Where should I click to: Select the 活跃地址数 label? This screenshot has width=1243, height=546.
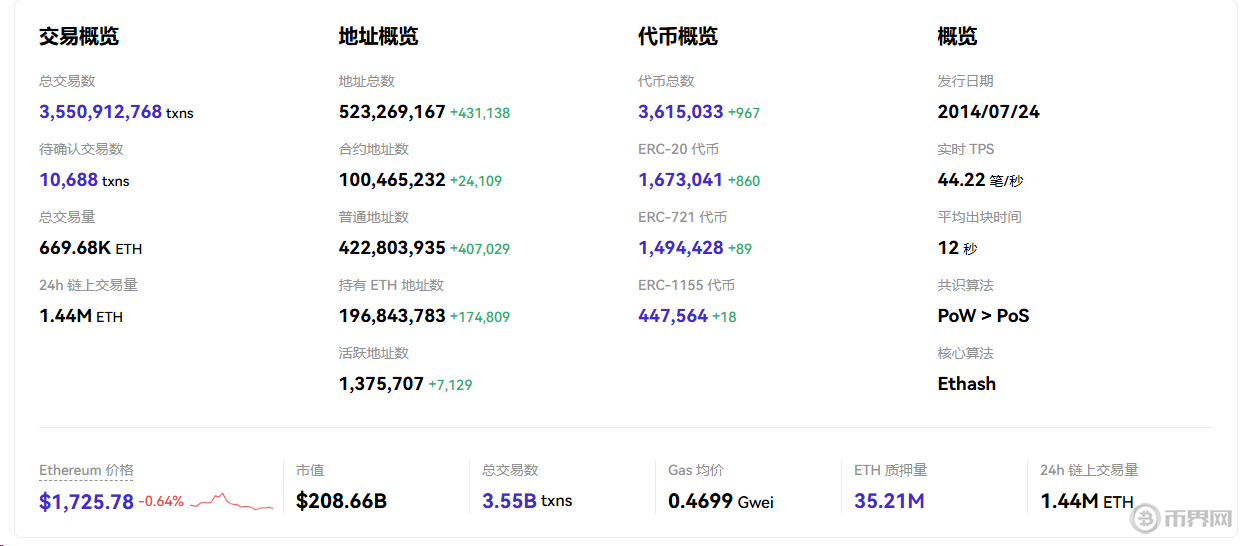374,353
